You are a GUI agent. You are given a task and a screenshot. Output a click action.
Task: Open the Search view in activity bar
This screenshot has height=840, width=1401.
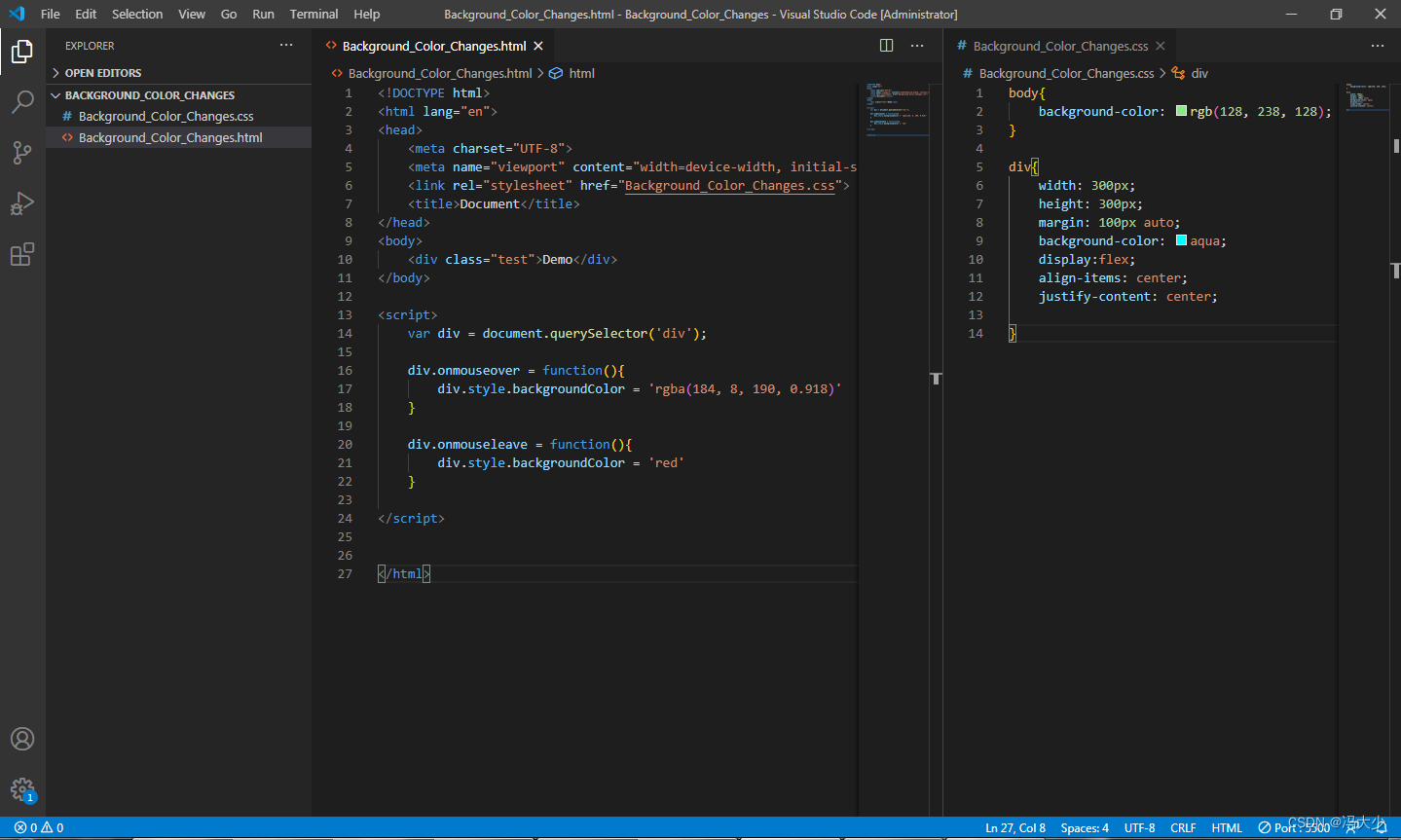(21, 101)
